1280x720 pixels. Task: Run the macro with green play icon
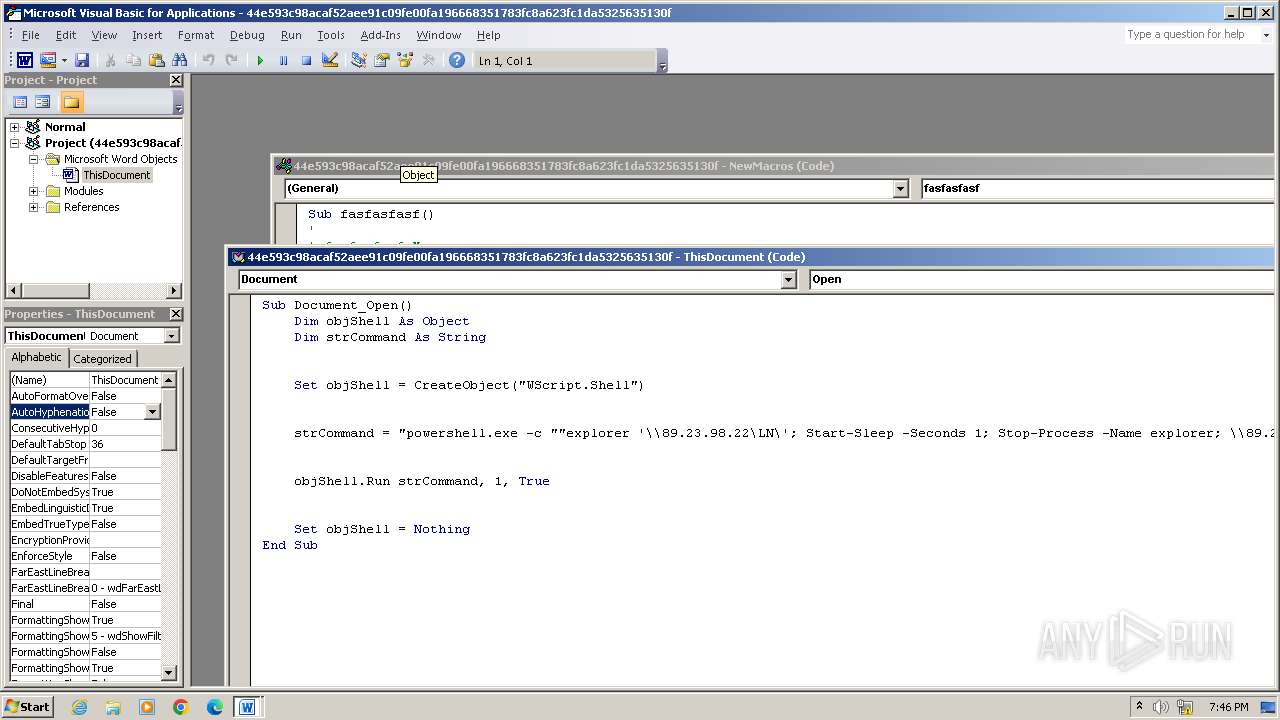coord(260,61)
